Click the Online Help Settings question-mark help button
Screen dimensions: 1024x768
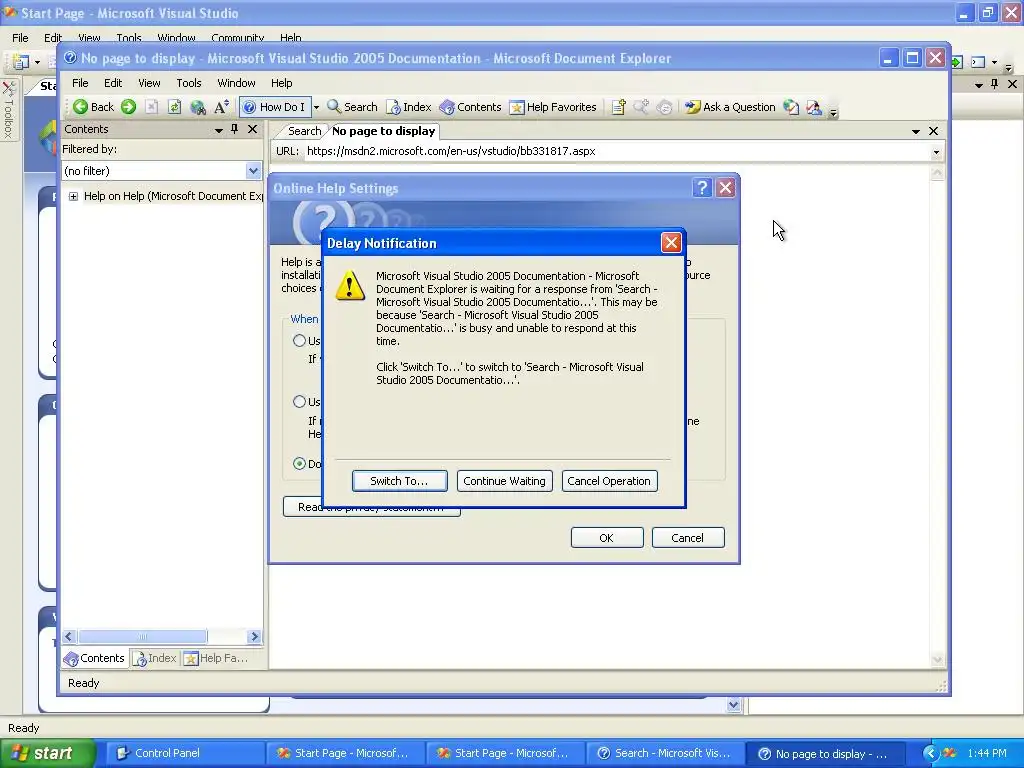[x=701, y=188]
